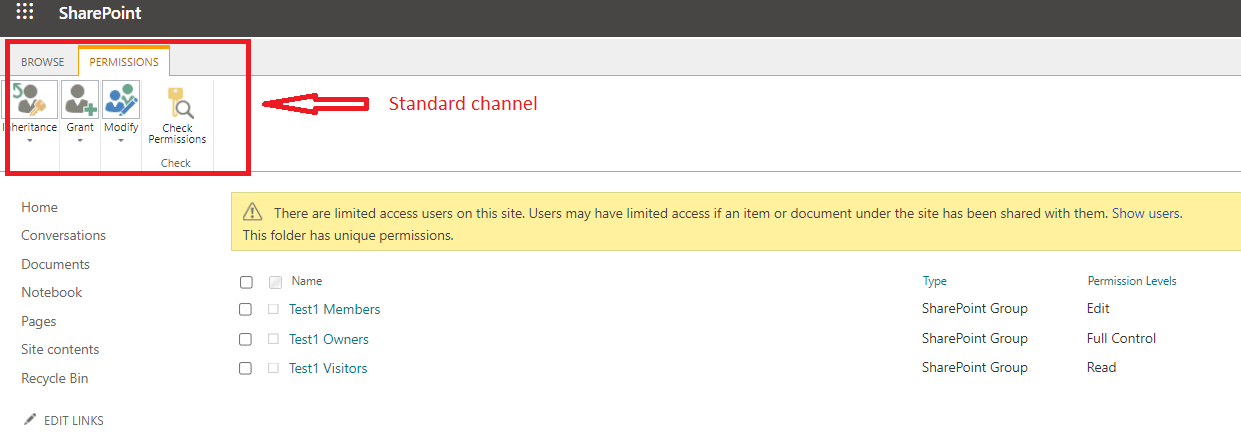Tick the select-all checkbox in header row
Screen dimensions: 1241x437
coord(246,282)
